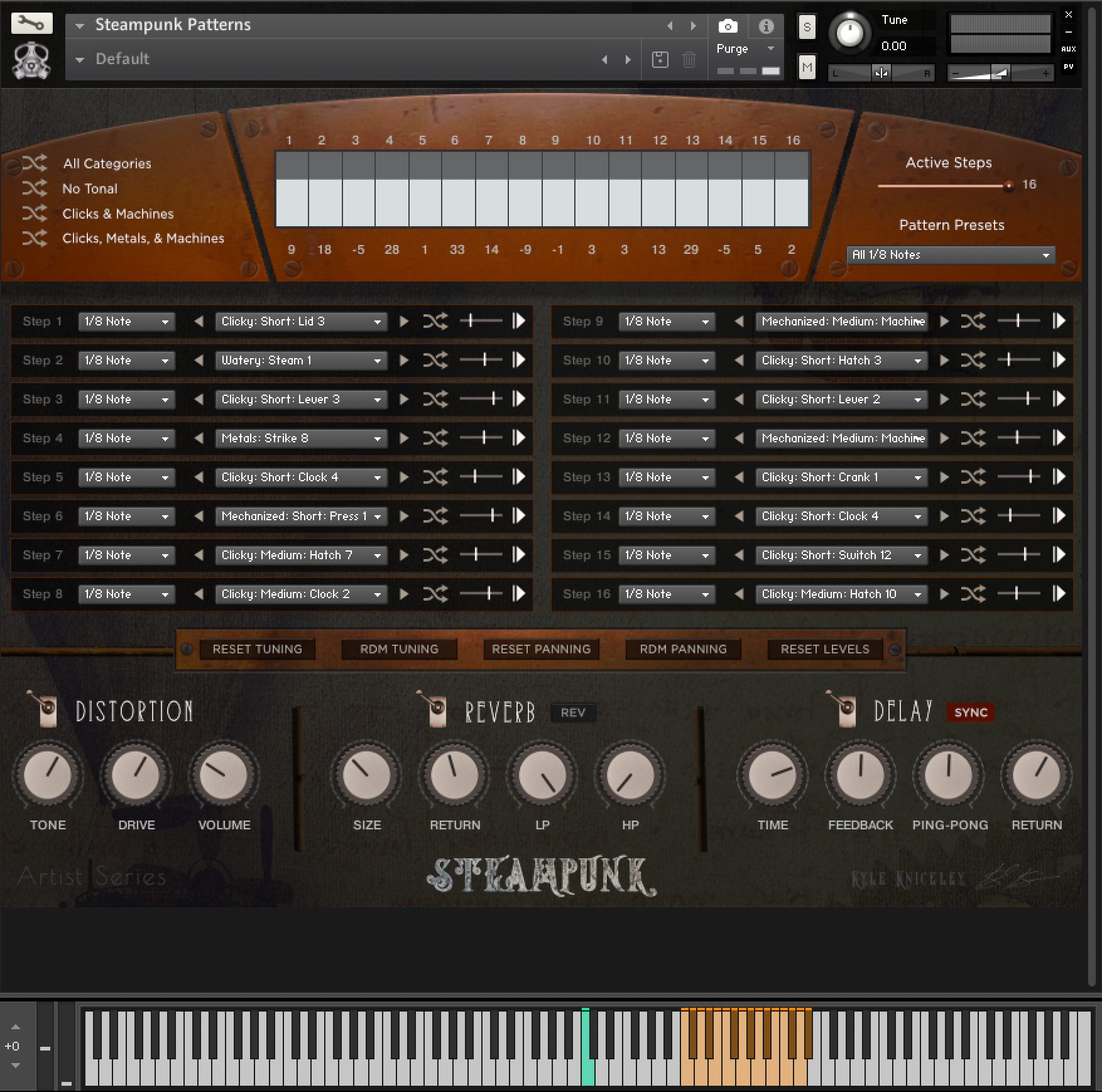
Task: Preview the Step 16 sound
Action: pos(1059,594)
